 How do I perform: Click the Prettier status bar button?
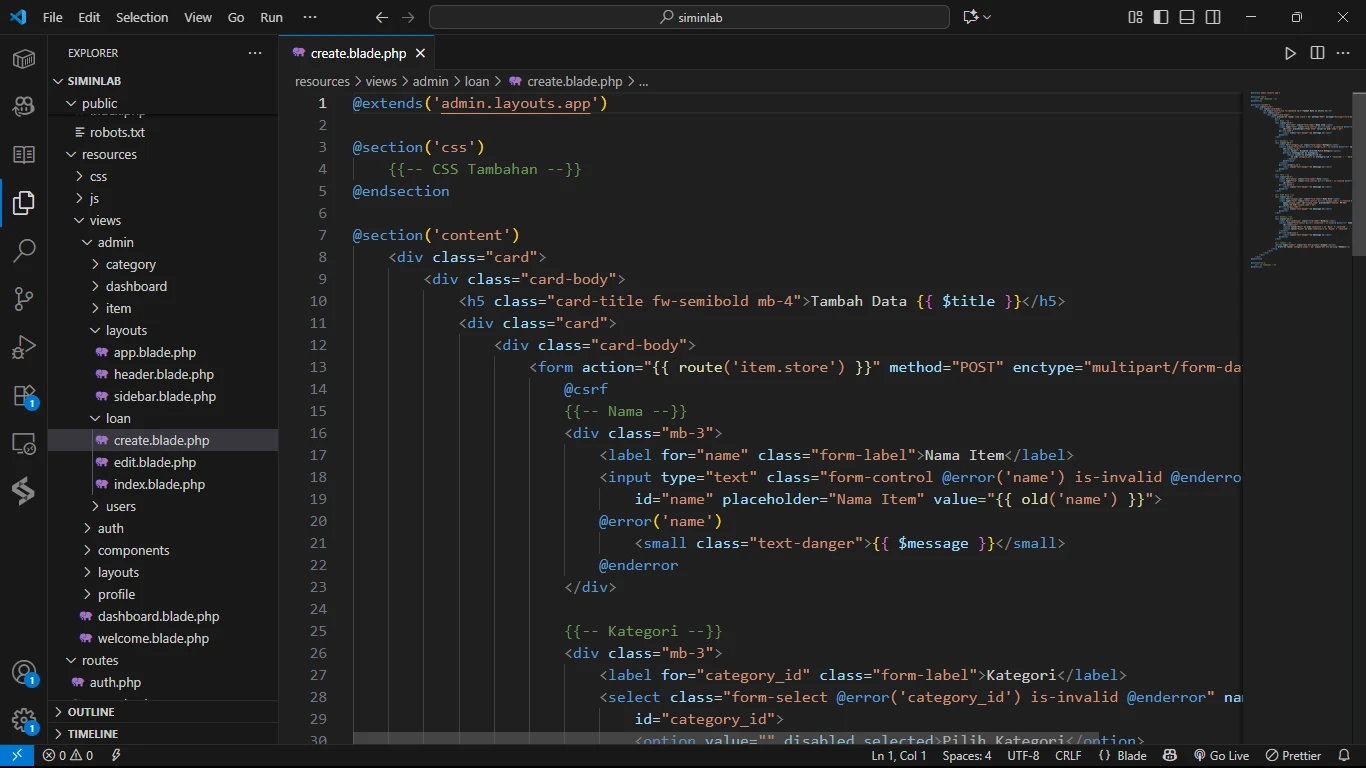click(x=1294, y=756)
